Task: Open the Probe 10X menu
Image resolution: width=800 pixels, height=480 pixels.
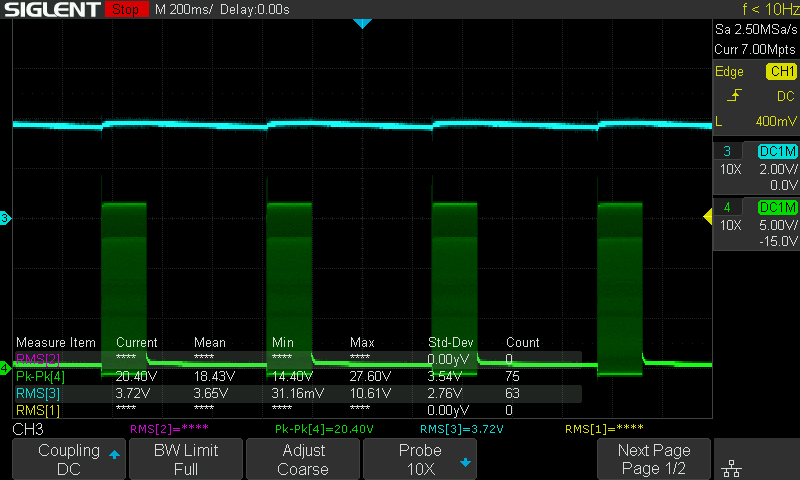Action: coord(420,459)
